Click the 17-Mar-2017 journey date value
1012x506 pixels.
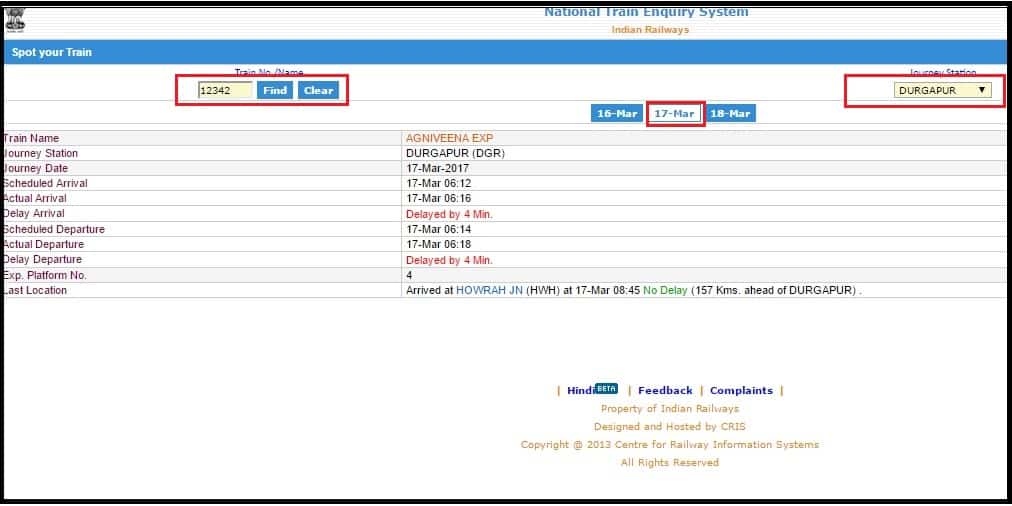coord(437,168)
